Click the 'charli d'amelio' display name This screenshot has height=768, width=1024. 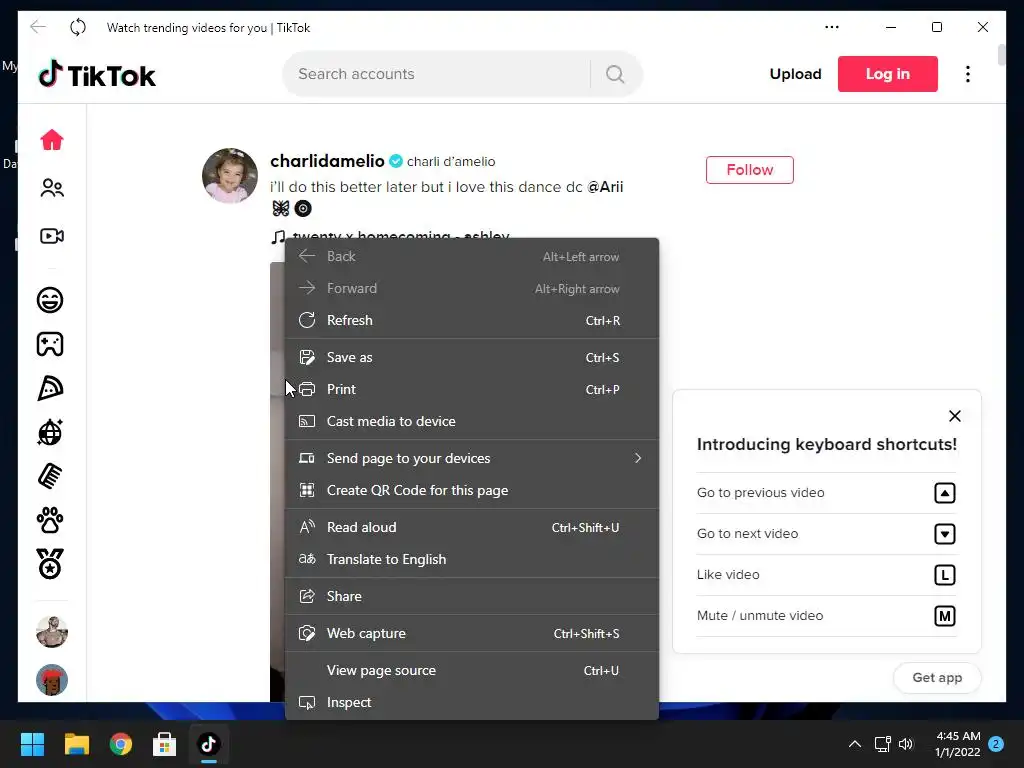pos(451,161)
